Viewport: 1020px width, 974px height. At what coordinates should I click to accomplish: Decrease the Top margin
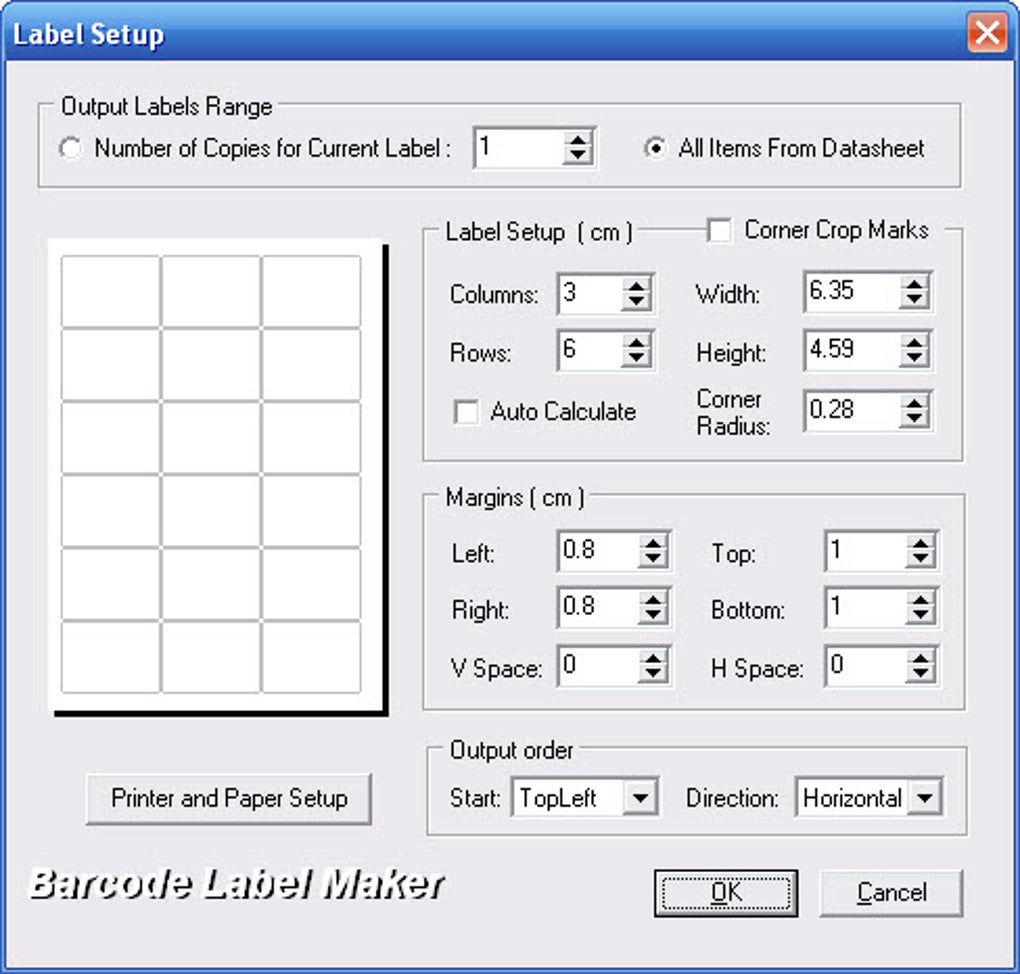920,560
